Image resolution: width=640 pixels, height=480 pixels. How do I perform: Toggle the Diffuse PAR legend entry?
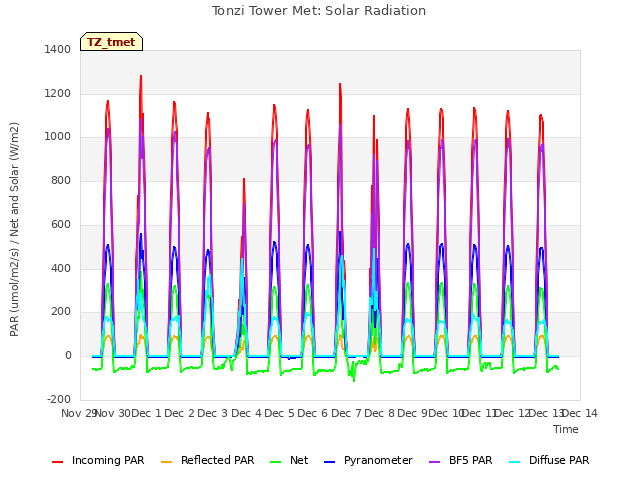click(549, 460)
